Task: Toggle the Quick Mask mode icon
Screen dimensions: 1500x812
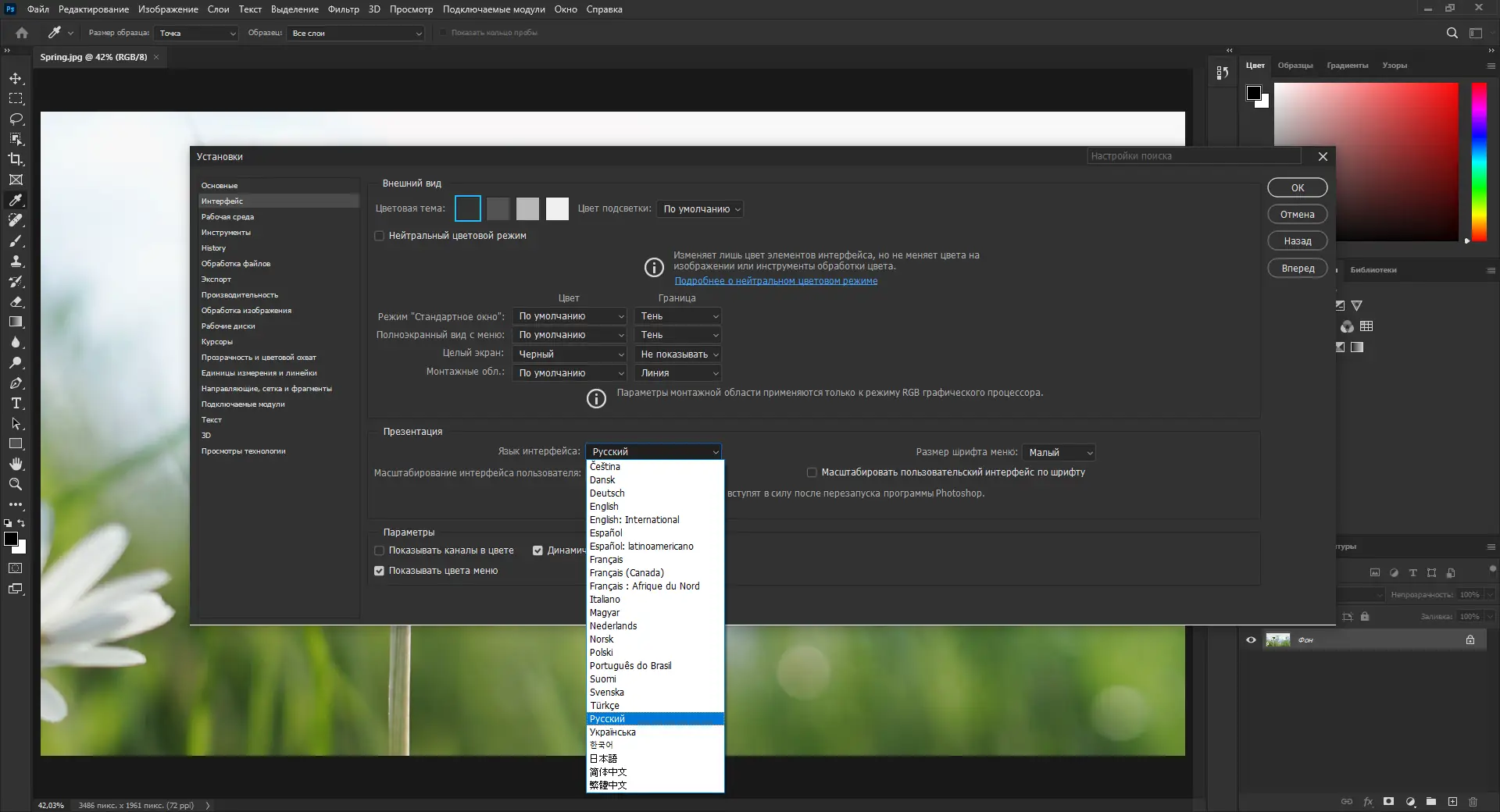Action: click(16, 568)
